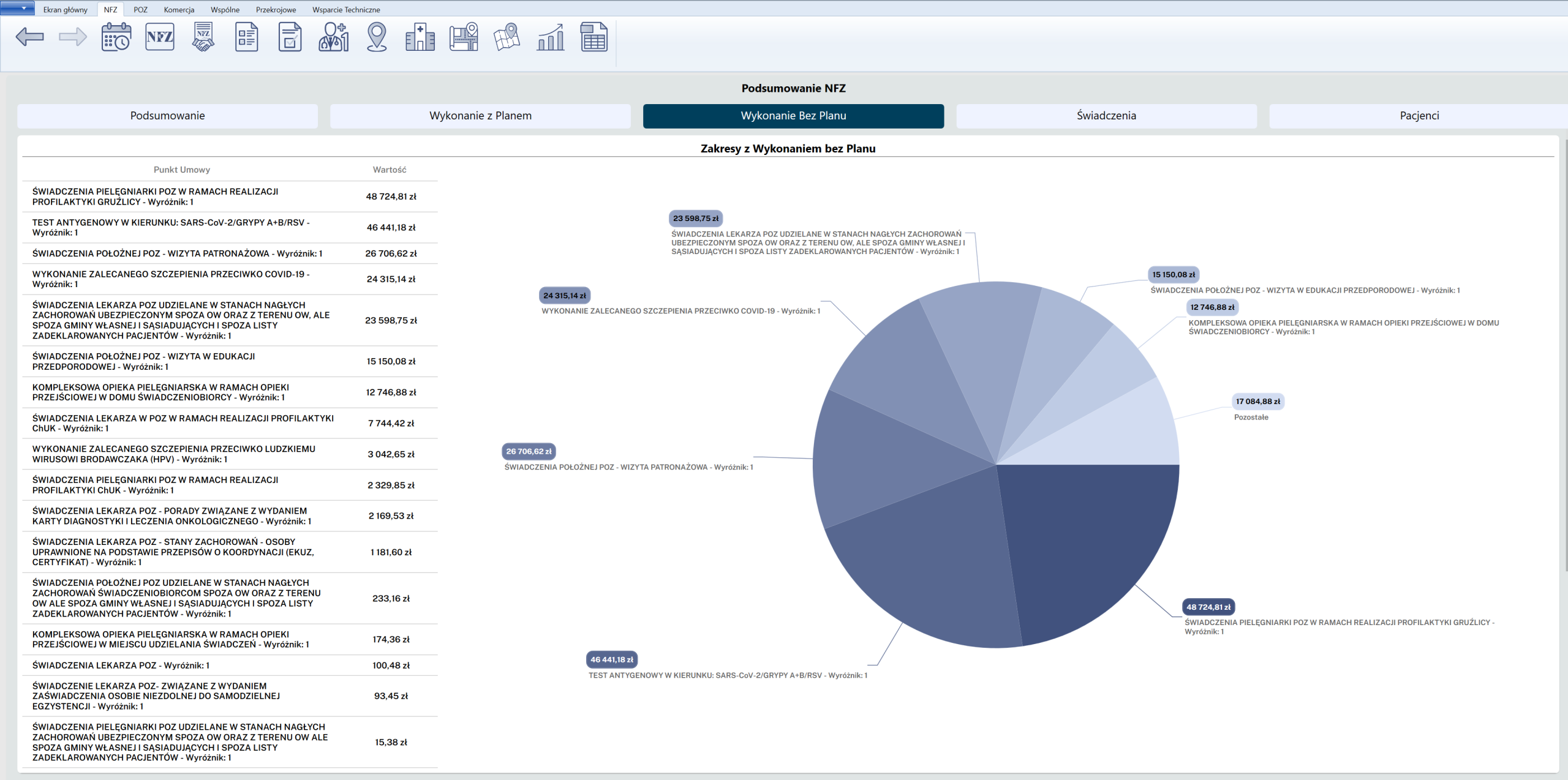Click the rising bar chart icon
Viewport: 1568px width, 780px height.
click(x=551, y=37)
